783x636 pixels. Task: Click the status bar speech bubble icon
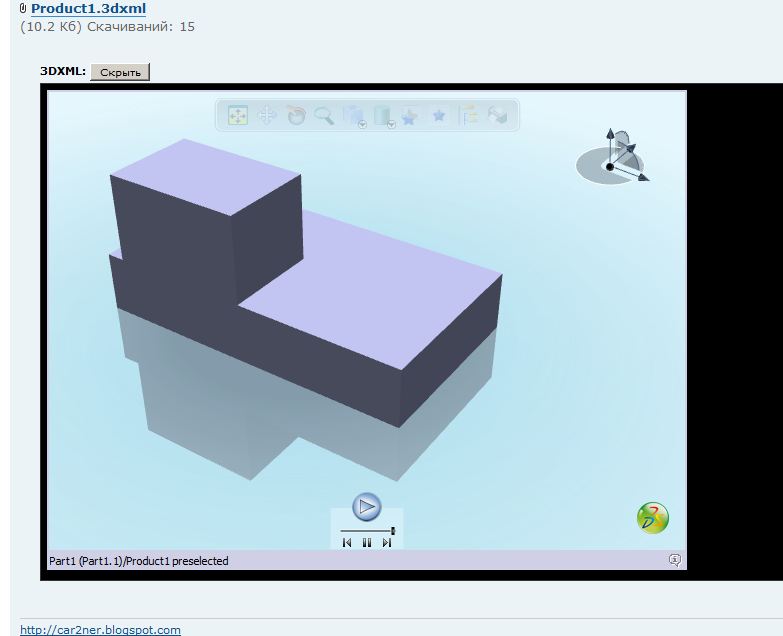point(675,560)
